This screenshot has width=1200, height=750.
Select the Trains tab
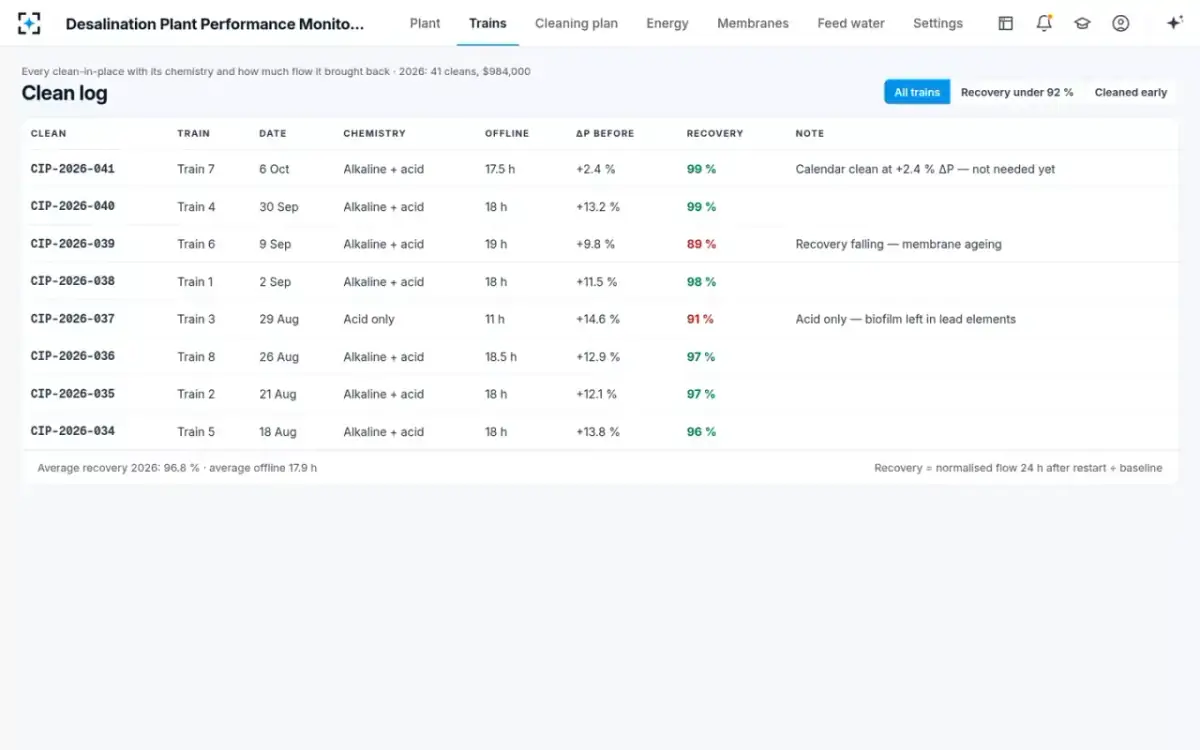pos(488,23)
